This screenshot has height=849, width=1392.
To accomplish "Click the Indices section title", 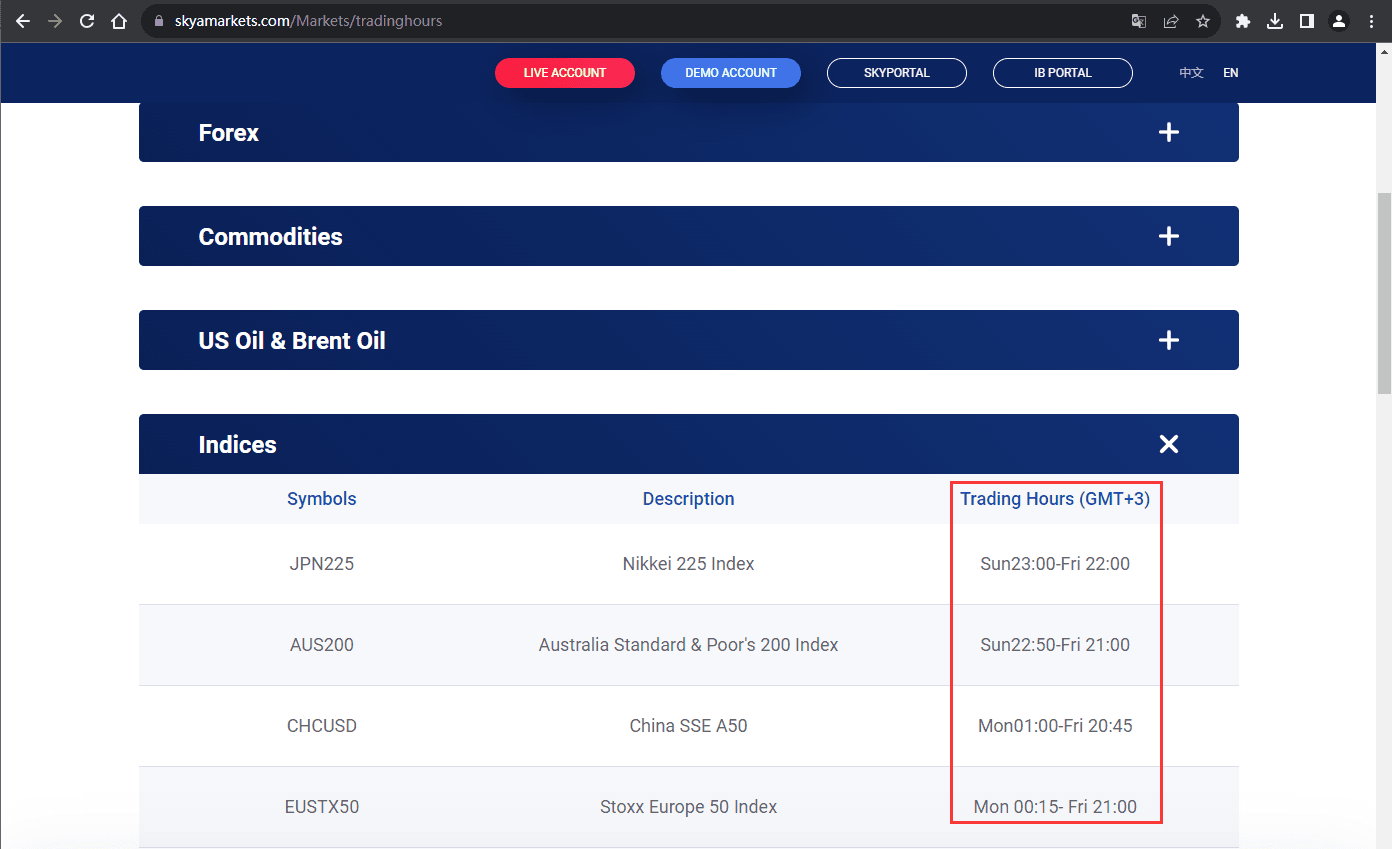I will click(x=238, y=445).
